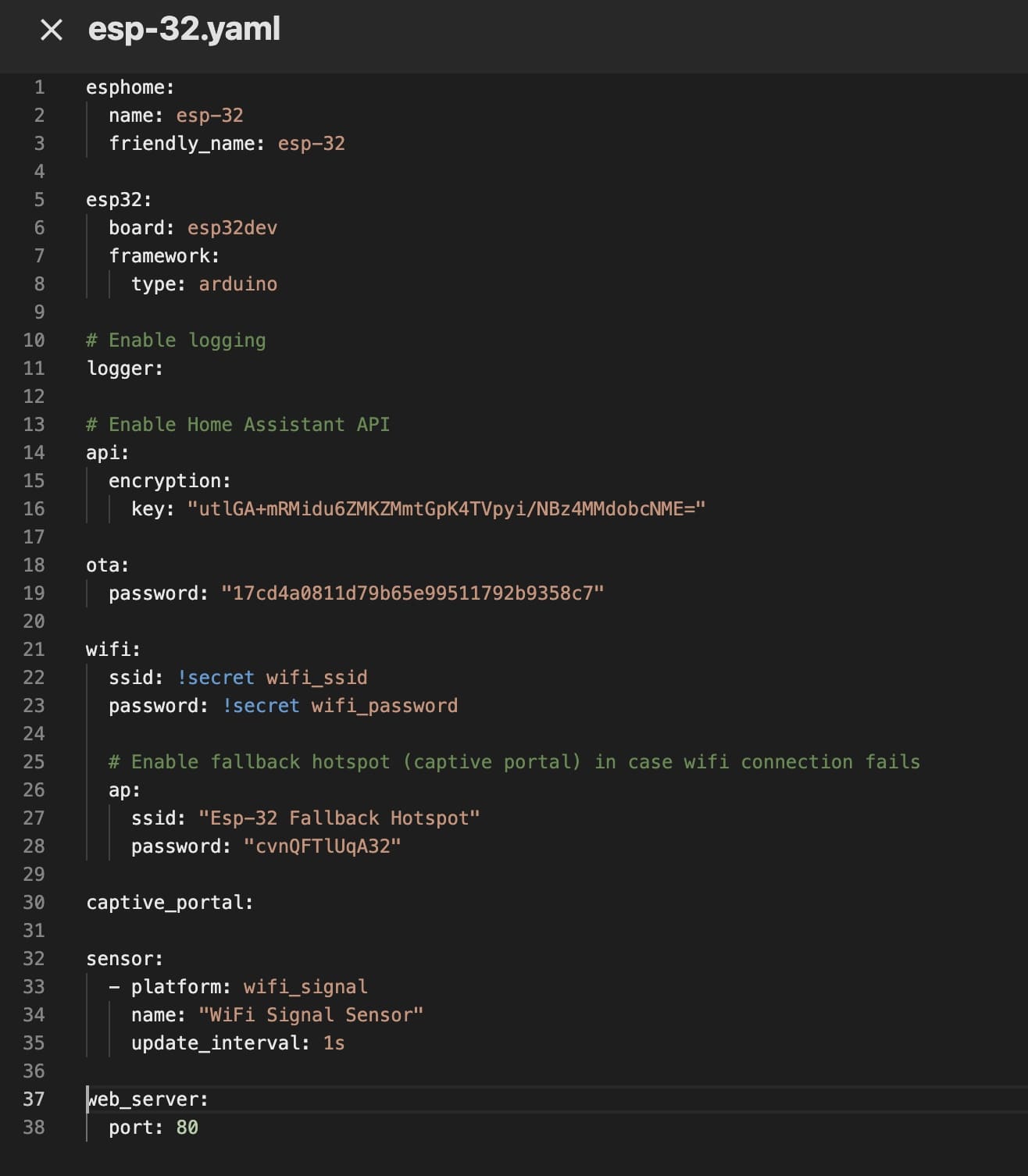Place cursor on the logger: line
The image size is (1028, 1176).
click(124, 369)
